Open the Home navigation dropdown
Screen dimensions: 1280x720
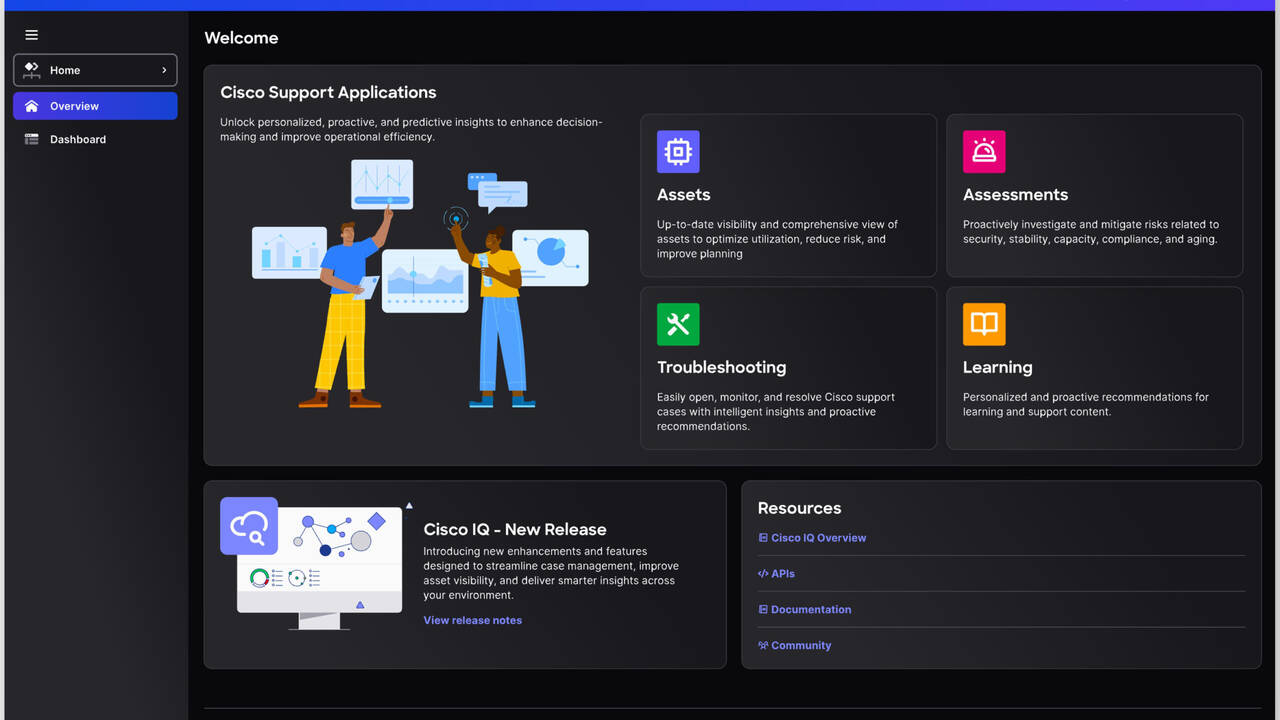(95, 70)
